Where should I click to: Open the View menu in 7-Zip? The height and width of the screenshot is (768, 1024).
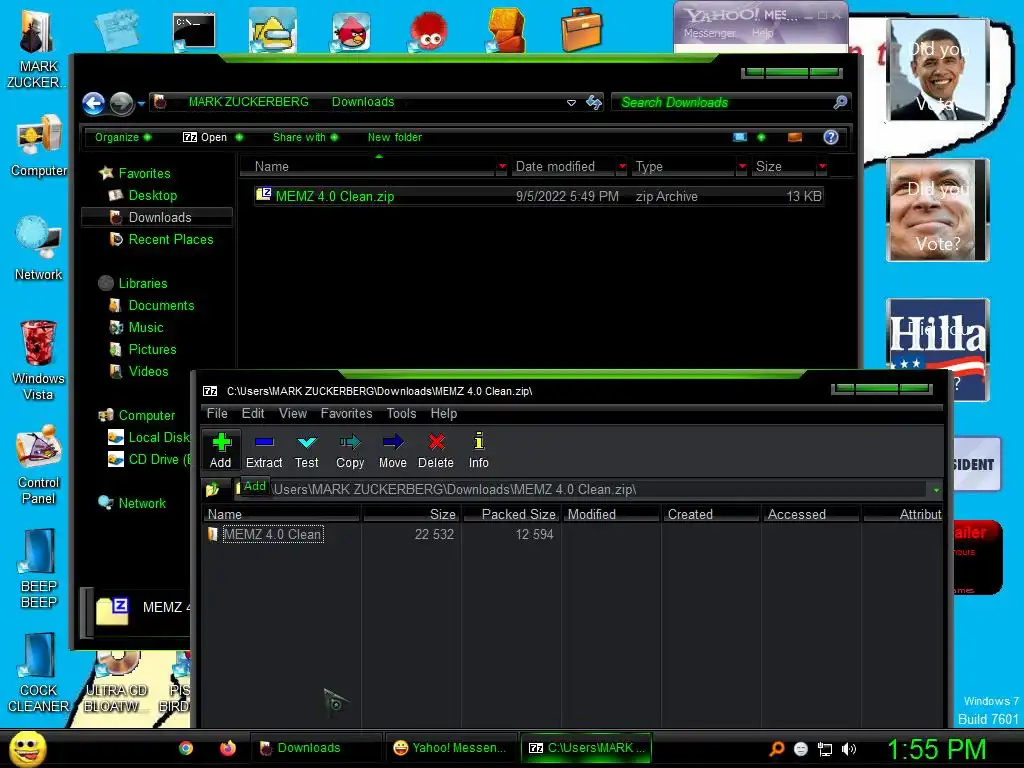point(293,413)
